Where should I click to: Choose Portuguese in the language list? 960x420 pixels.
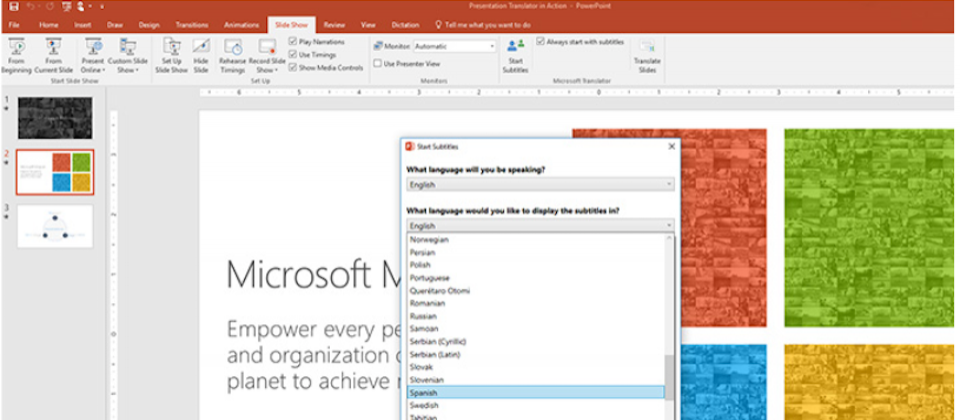[536, 278]
